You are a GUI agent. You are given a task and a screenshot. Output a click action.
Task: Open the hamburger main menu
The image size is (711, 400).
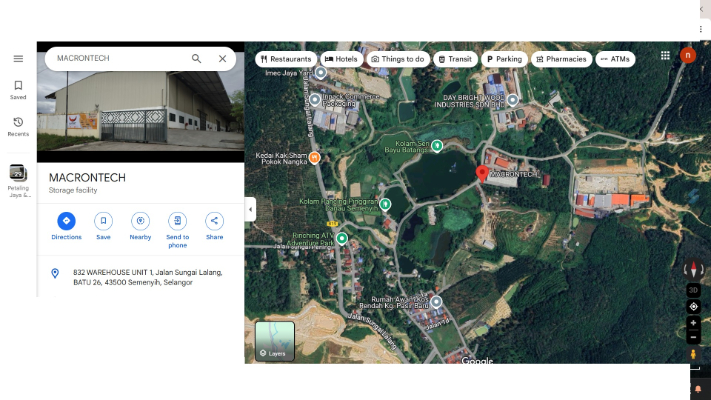click(18, 59)
